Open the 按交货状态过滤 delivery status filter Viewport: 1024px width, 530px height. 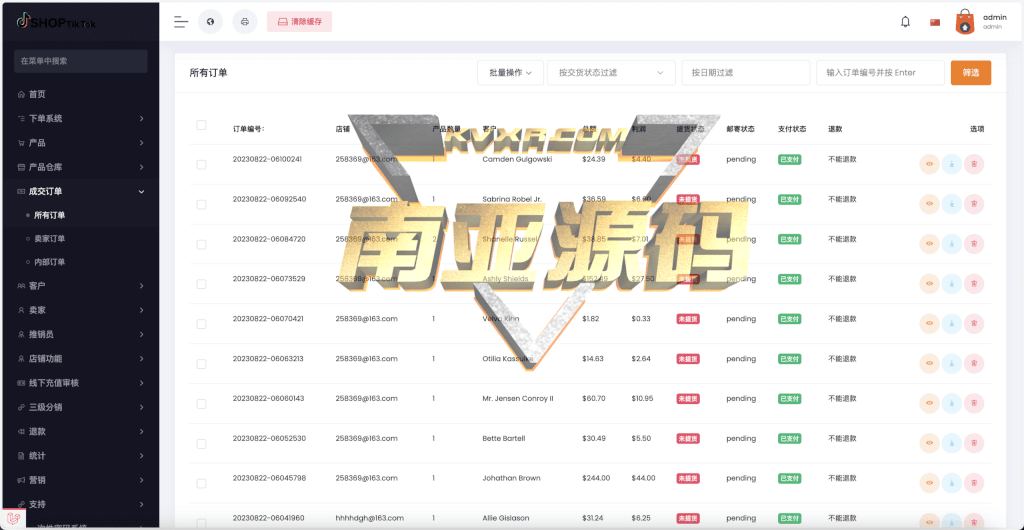click(x=611, y=72)
